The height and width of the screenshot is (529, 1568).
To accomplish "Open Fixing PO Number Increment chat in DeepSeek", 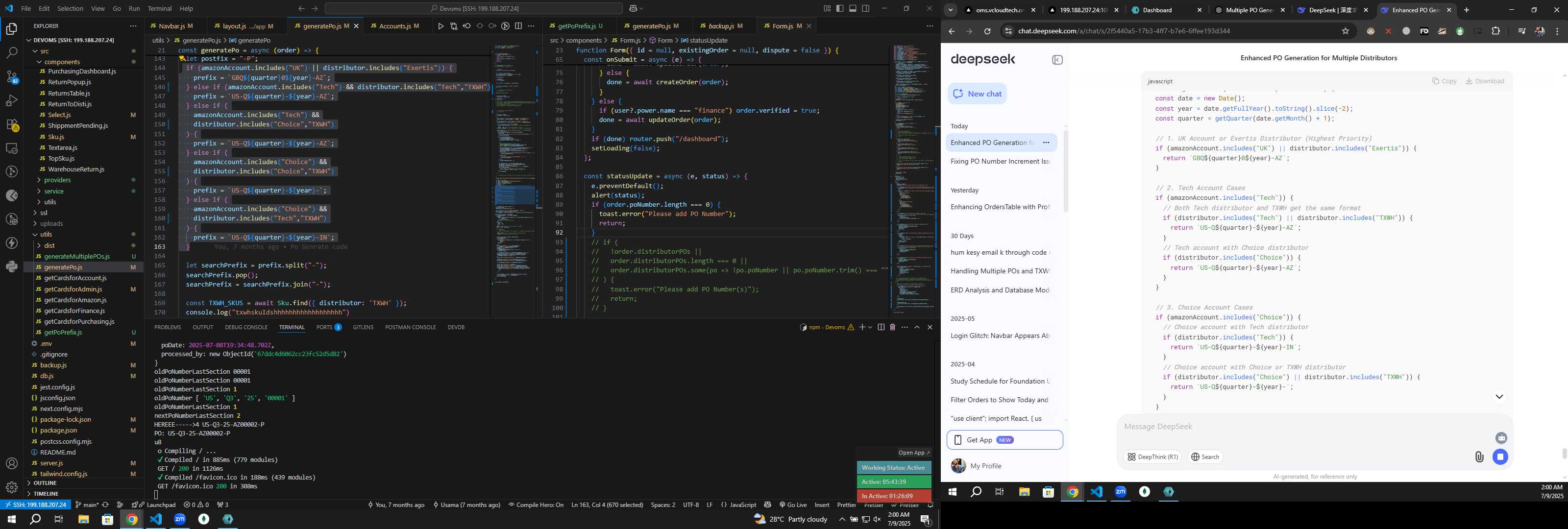I will pyautogui.click(x=1000, y=161).
